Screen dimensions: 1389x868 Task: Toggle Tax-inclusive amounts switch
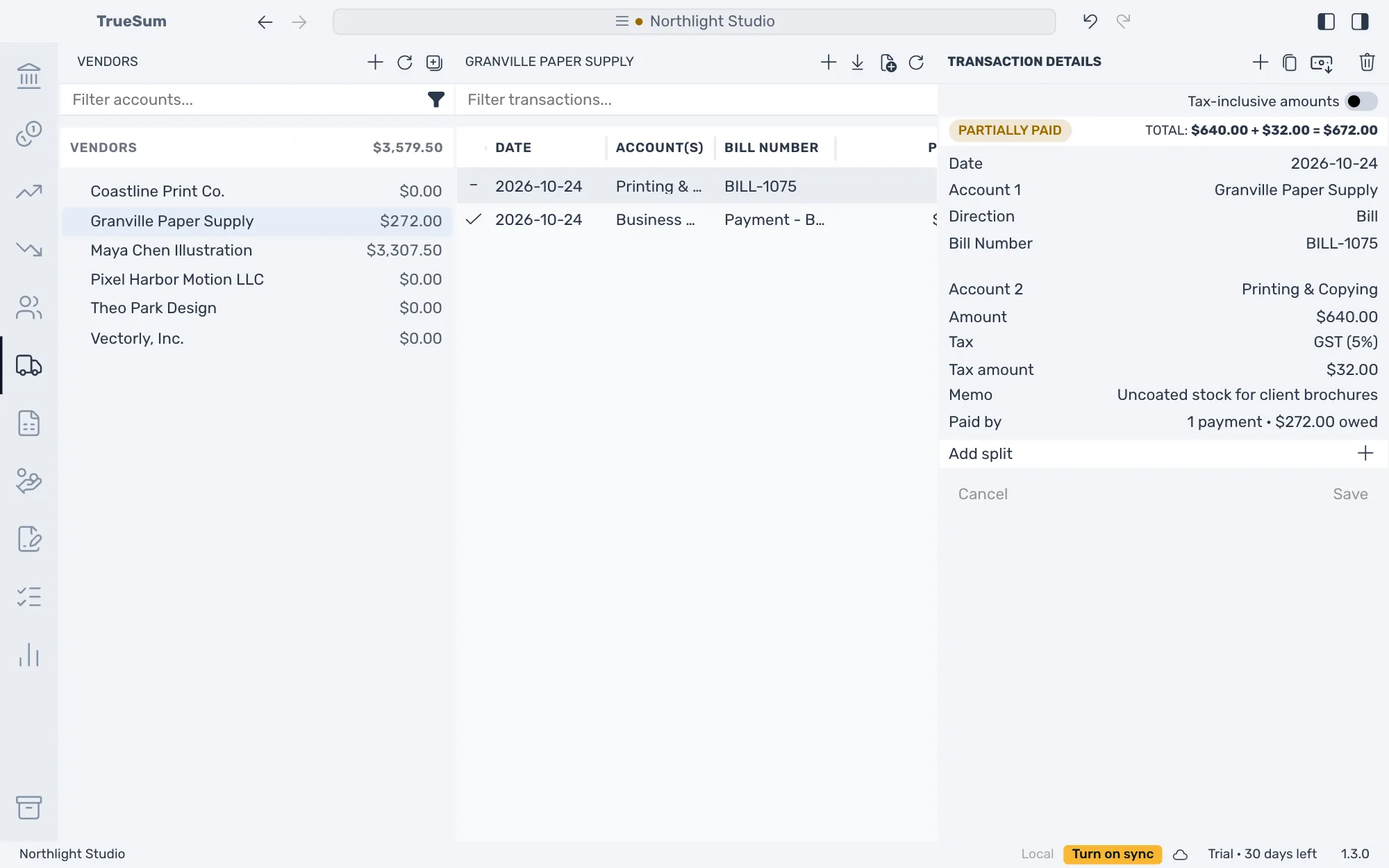[x=1361, y=101]
